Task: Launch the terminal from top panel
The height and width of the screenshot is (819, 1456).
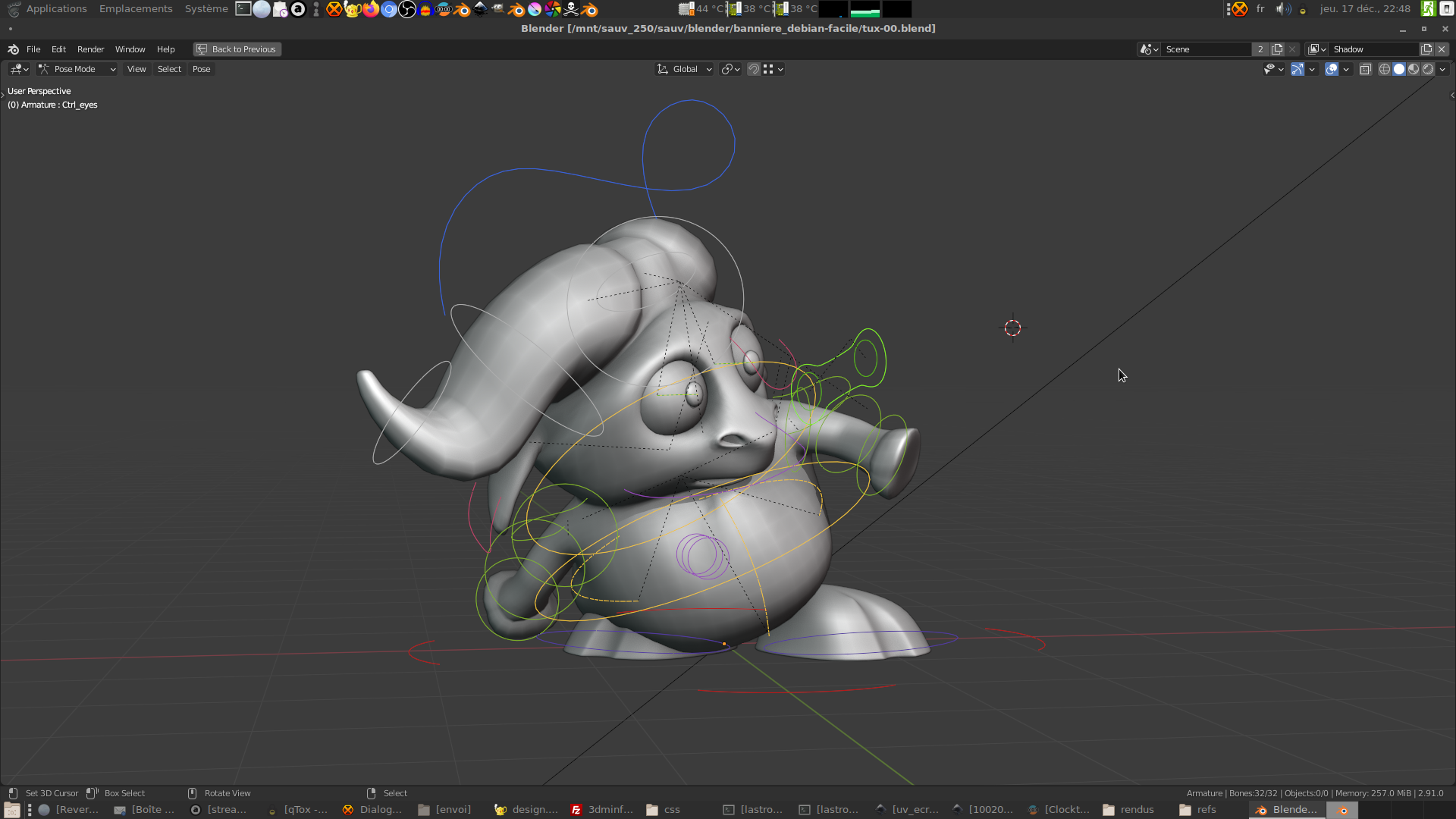Action: (x=243, y=9)
